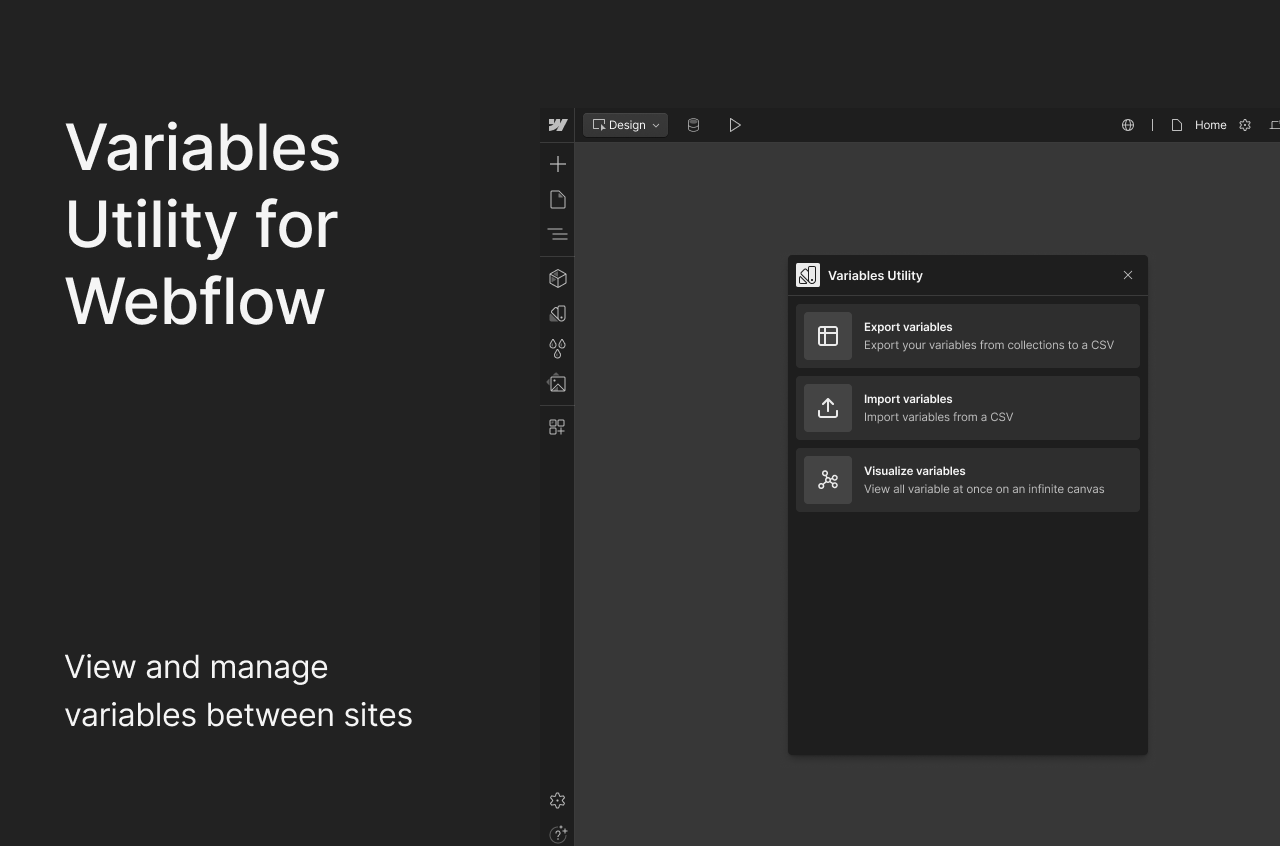Open the Design mode dropdown
Screen dimensions: 1280x846
pos(624,125)
